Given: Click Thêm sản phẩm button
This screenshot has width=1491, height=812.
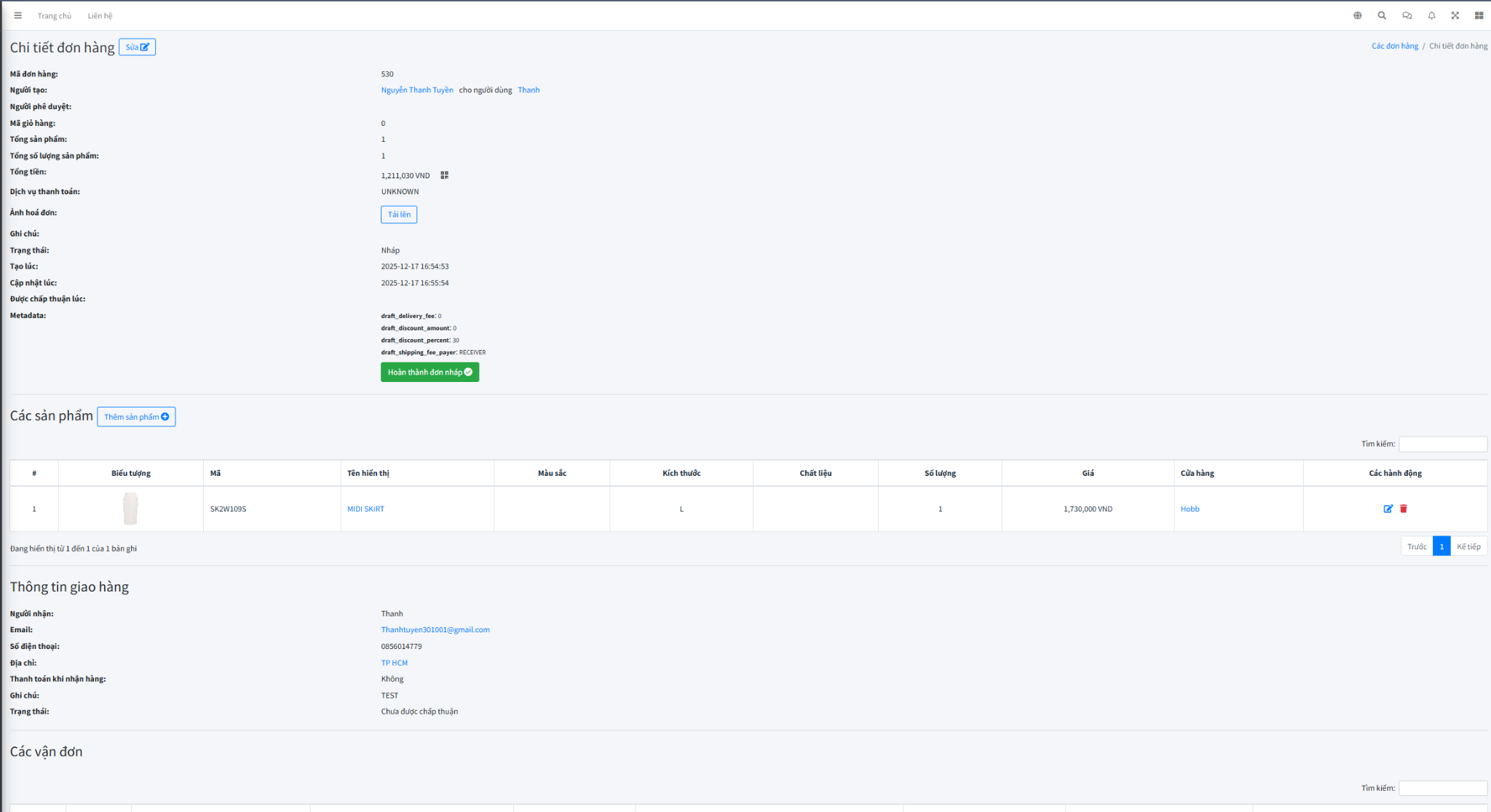Looking at the screenshot, I should [x=136, y=417].
